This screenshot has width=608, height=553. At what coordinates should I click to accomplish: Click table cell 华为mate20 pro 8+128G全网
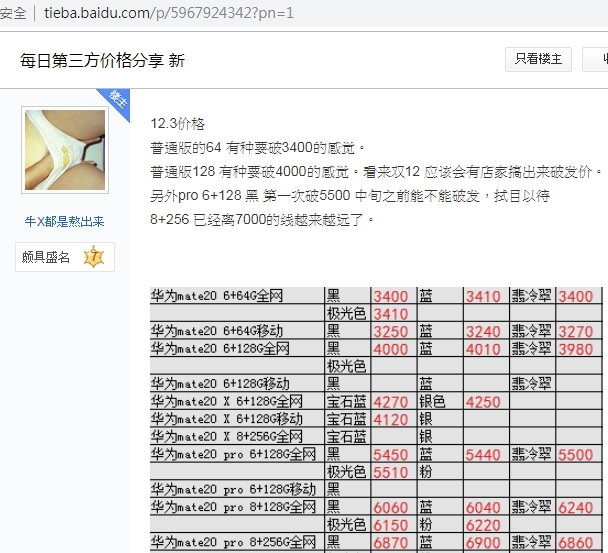pyautogui.click(x=237, y=506)
